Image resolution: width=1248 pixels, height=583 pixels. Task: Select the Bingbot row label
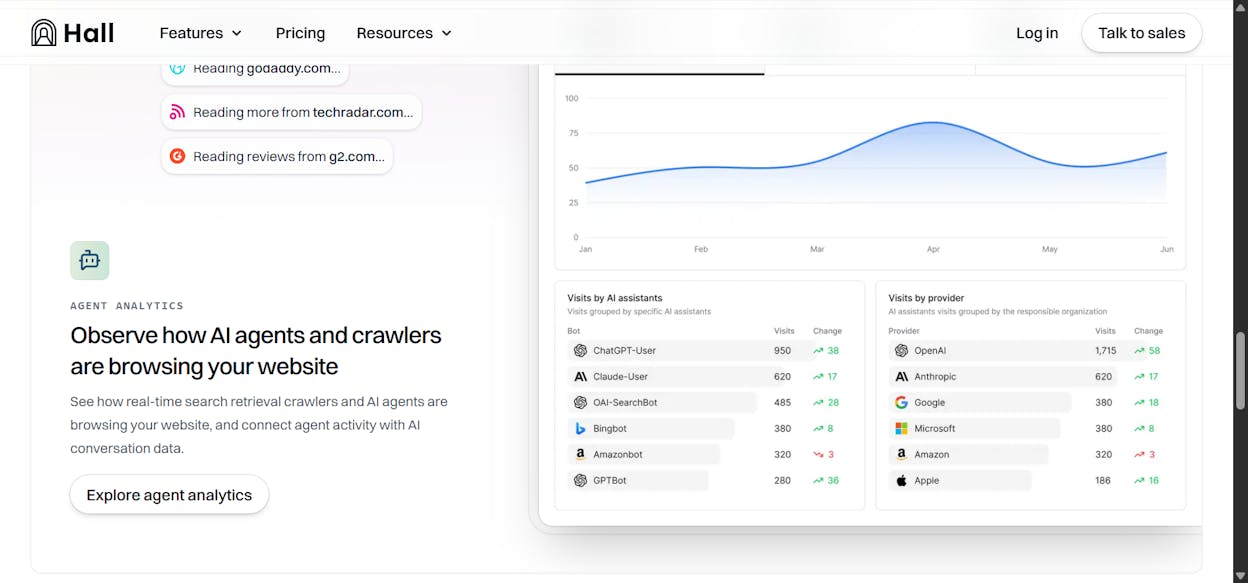click(x=610, y=428)
